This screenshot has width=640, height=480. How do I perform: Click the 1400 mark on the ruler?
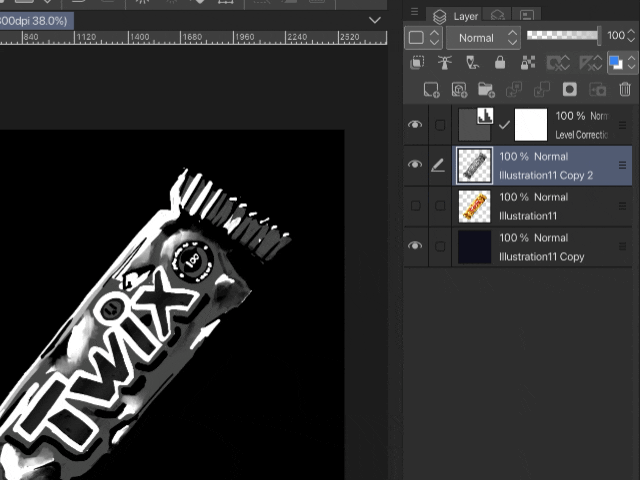(x=140, y=37)
